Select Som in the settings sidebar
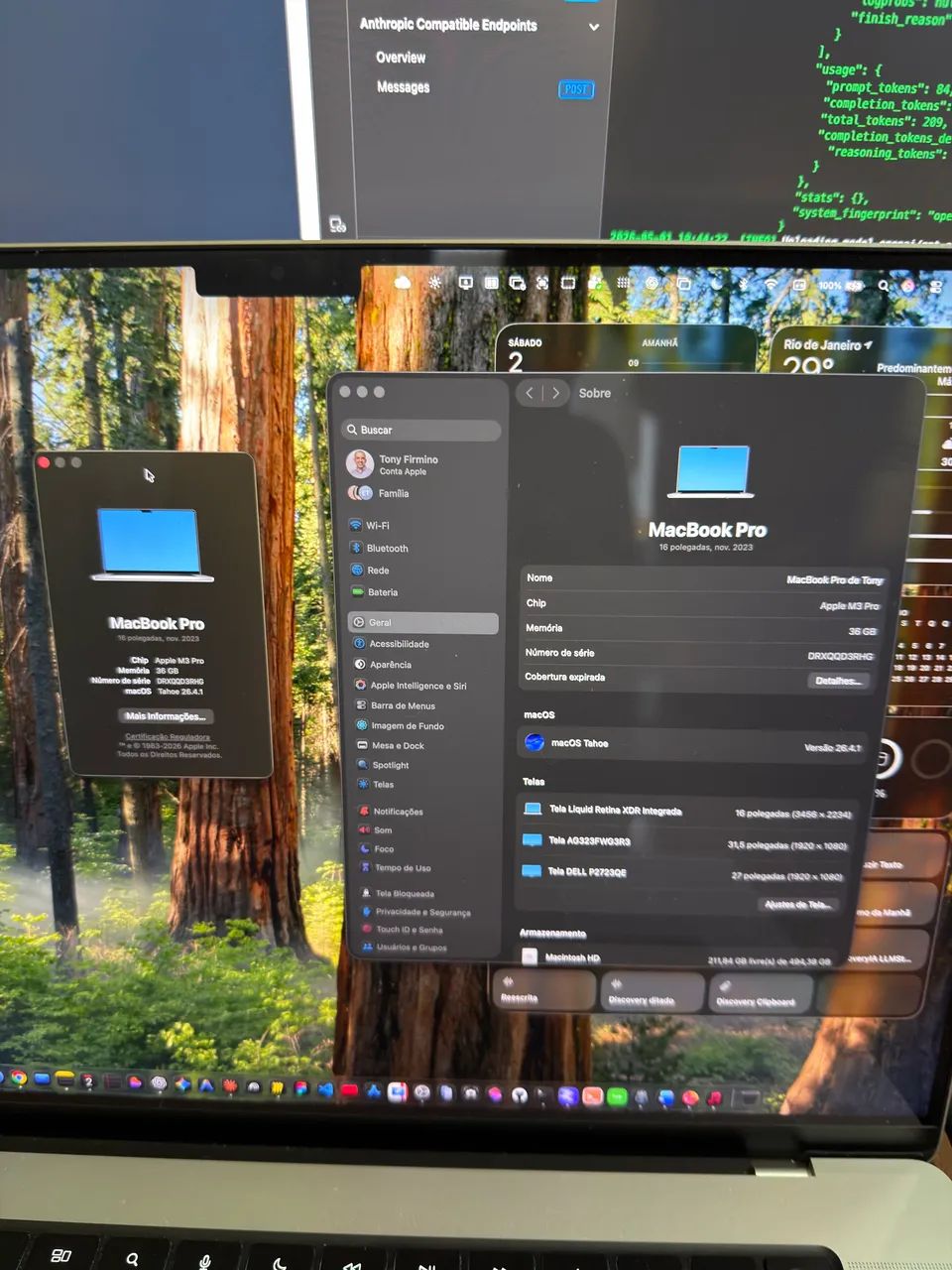The height and width of the screenshot is (1270, 952). coord(427,829)
